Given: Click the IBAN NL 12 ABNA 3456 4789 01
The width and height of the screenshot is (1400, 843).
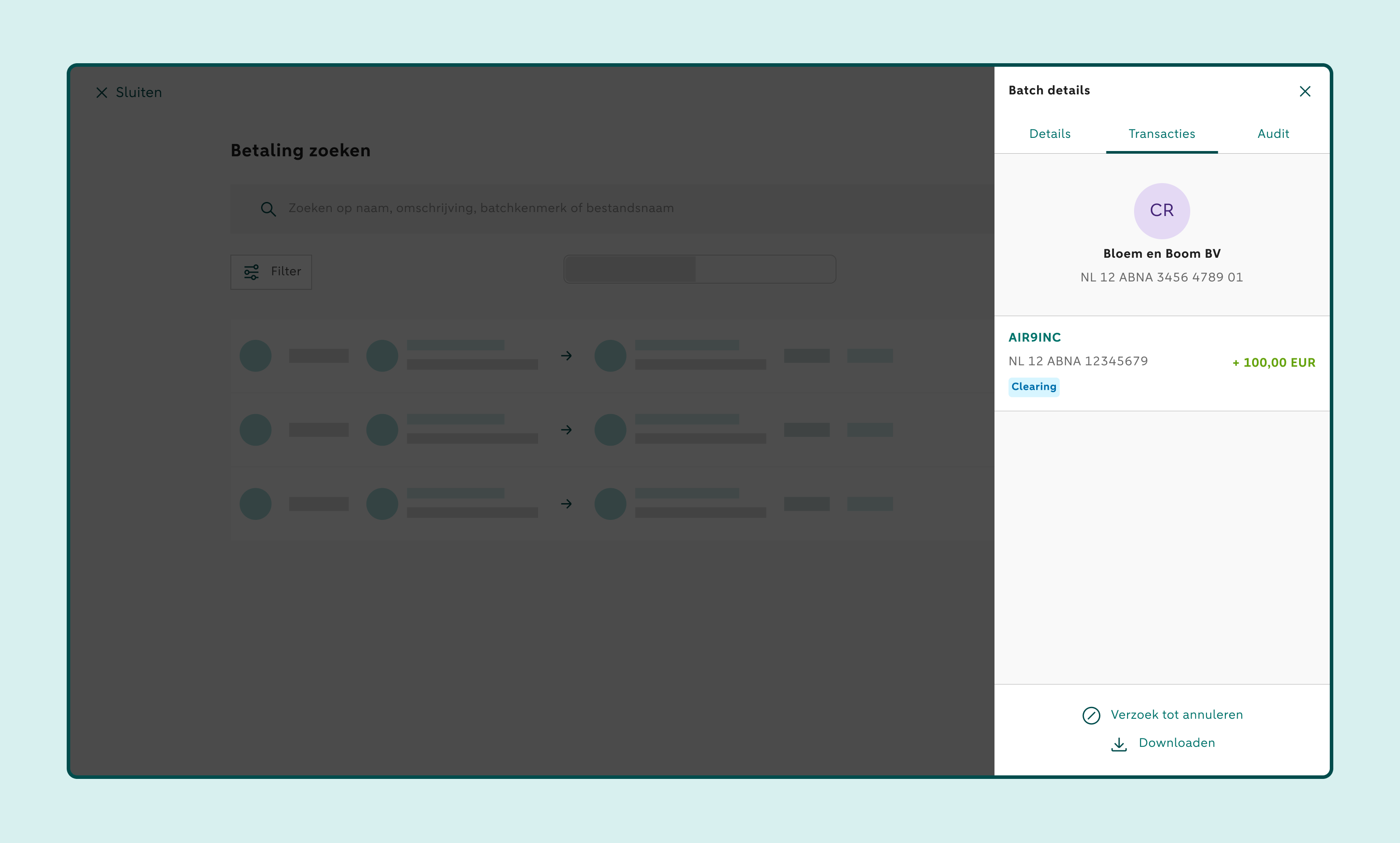Looking at the screenshot, I should point(1162,277).
